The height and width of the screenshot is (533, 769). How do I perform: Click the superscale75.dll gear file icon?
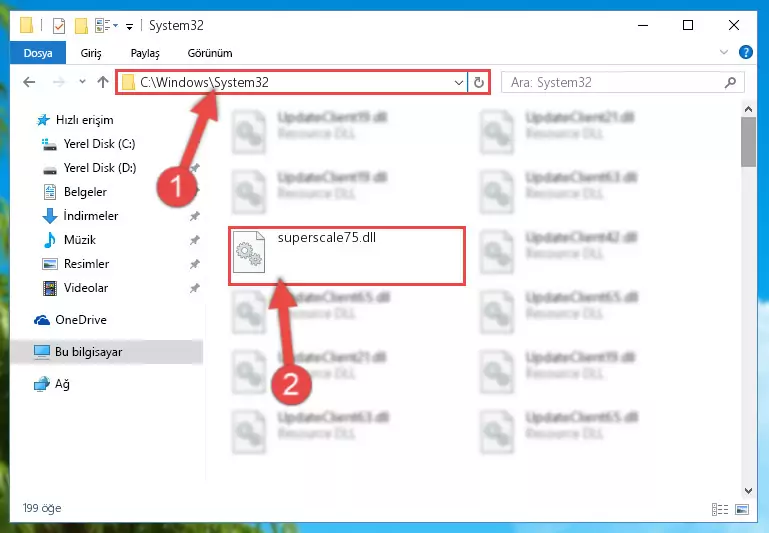pyautogui.click(x=249, y=252)
